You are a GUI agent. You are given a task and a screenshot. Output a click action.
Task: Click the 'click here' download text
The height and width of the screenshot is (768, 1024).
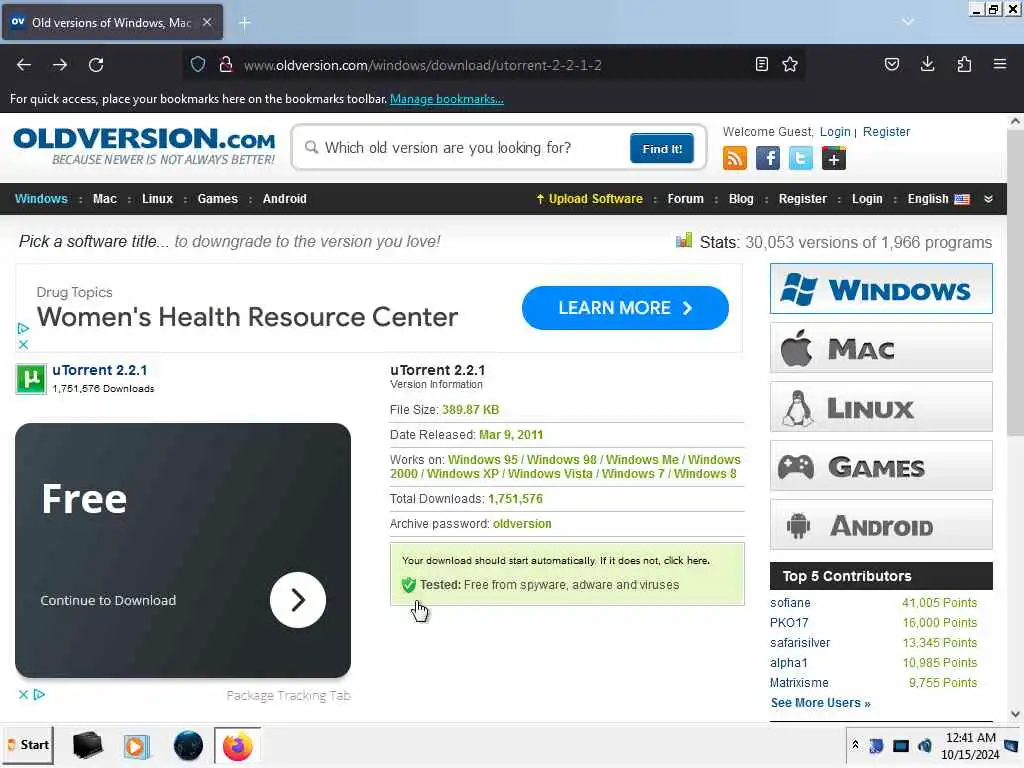(686, 561)
